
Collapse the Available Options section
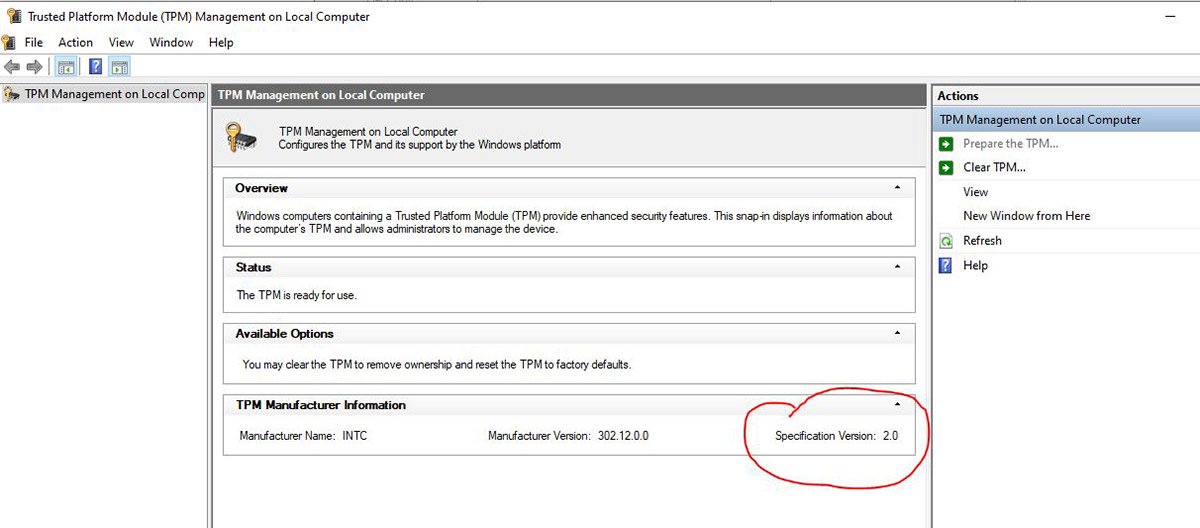coord(897,333)
